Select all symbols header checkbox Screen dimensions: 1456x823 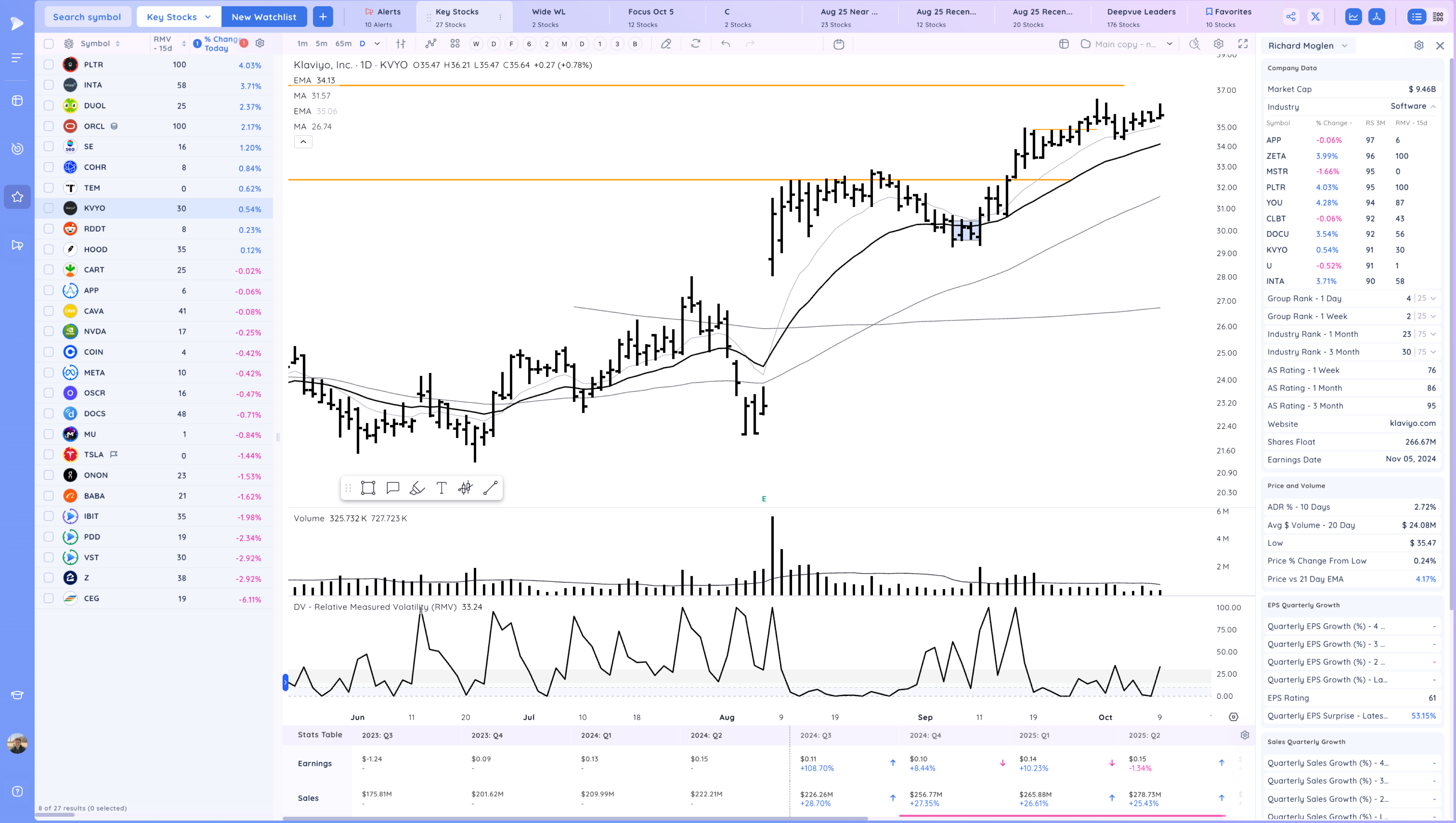[49, 44]
